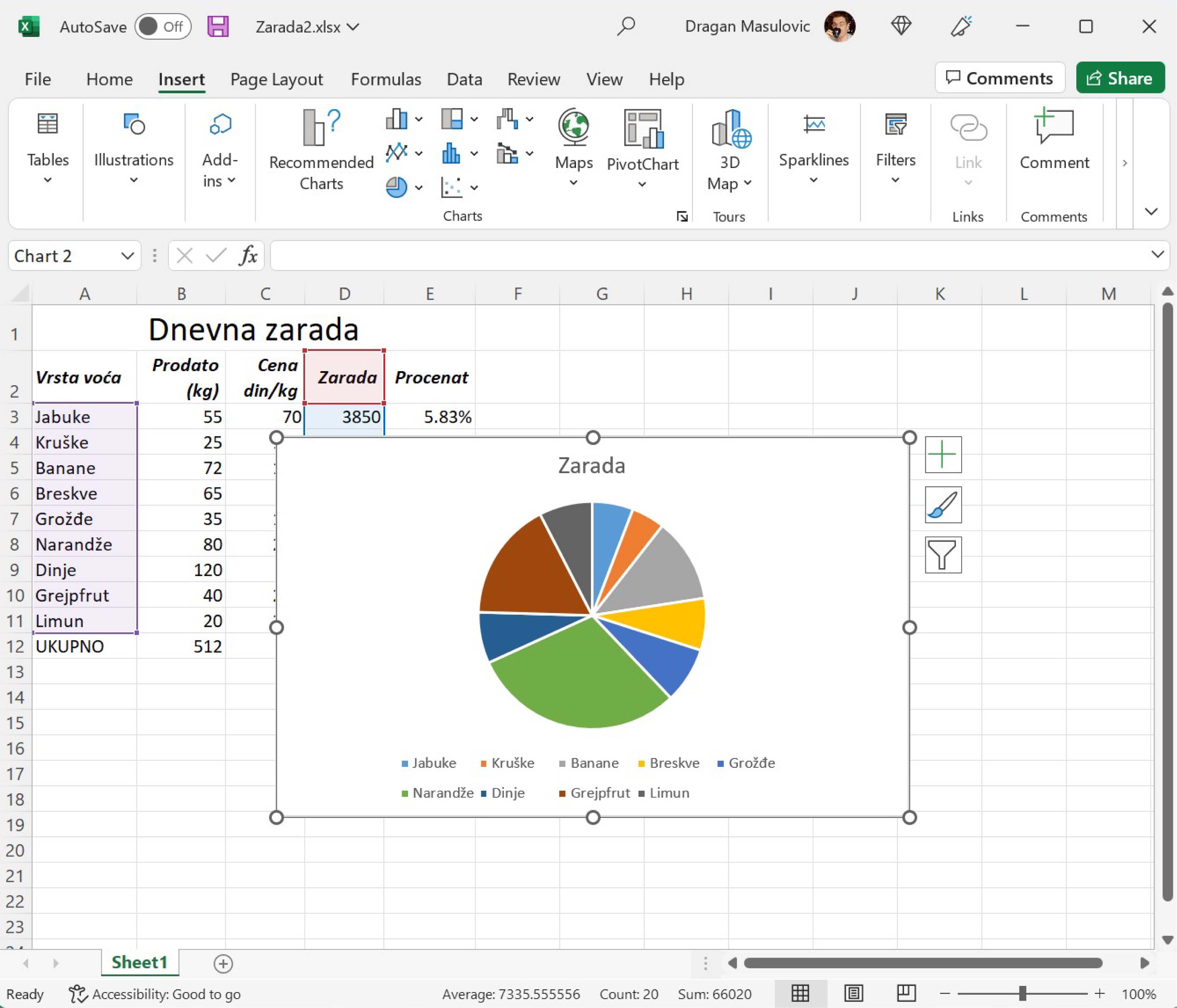Click the Save floppy disk icon

[218, 27]
